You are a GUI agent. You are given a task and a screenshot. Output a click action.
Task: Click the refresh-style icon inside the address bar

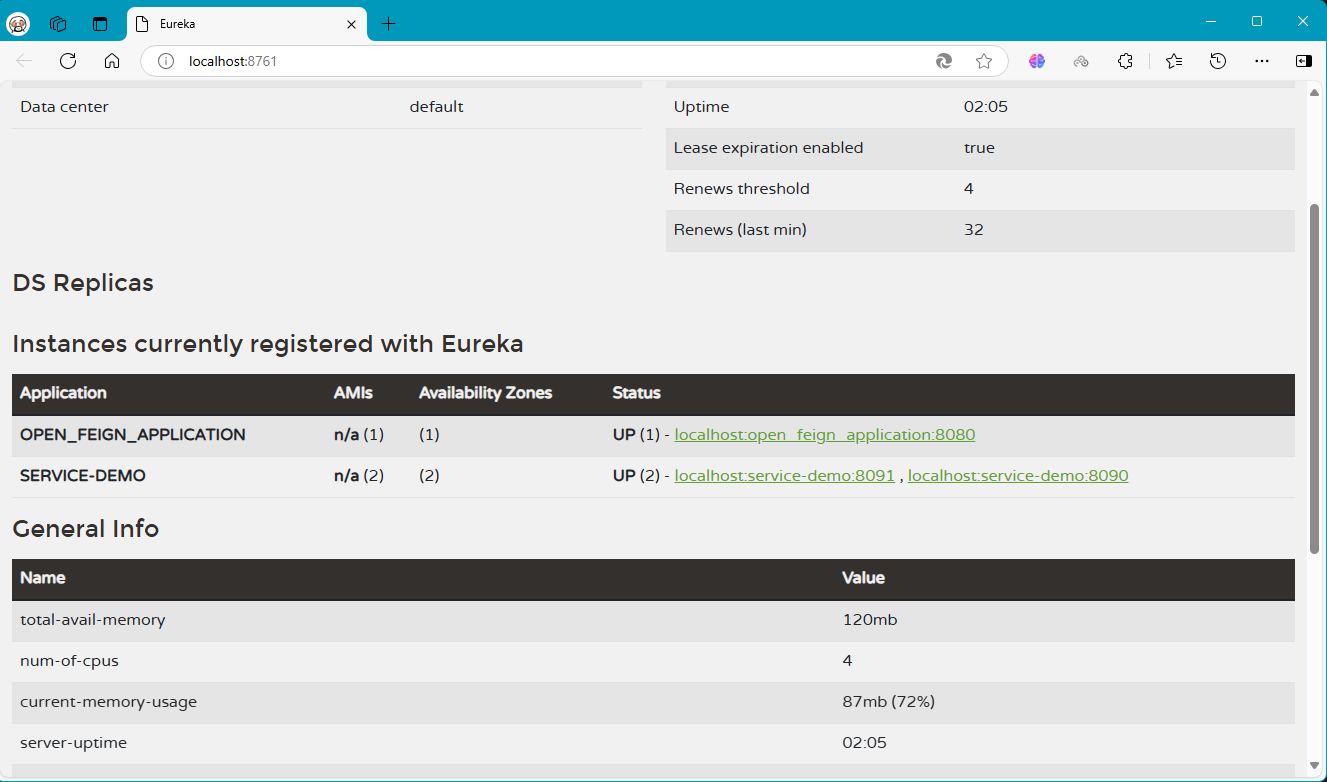click(x=944, y=61)
